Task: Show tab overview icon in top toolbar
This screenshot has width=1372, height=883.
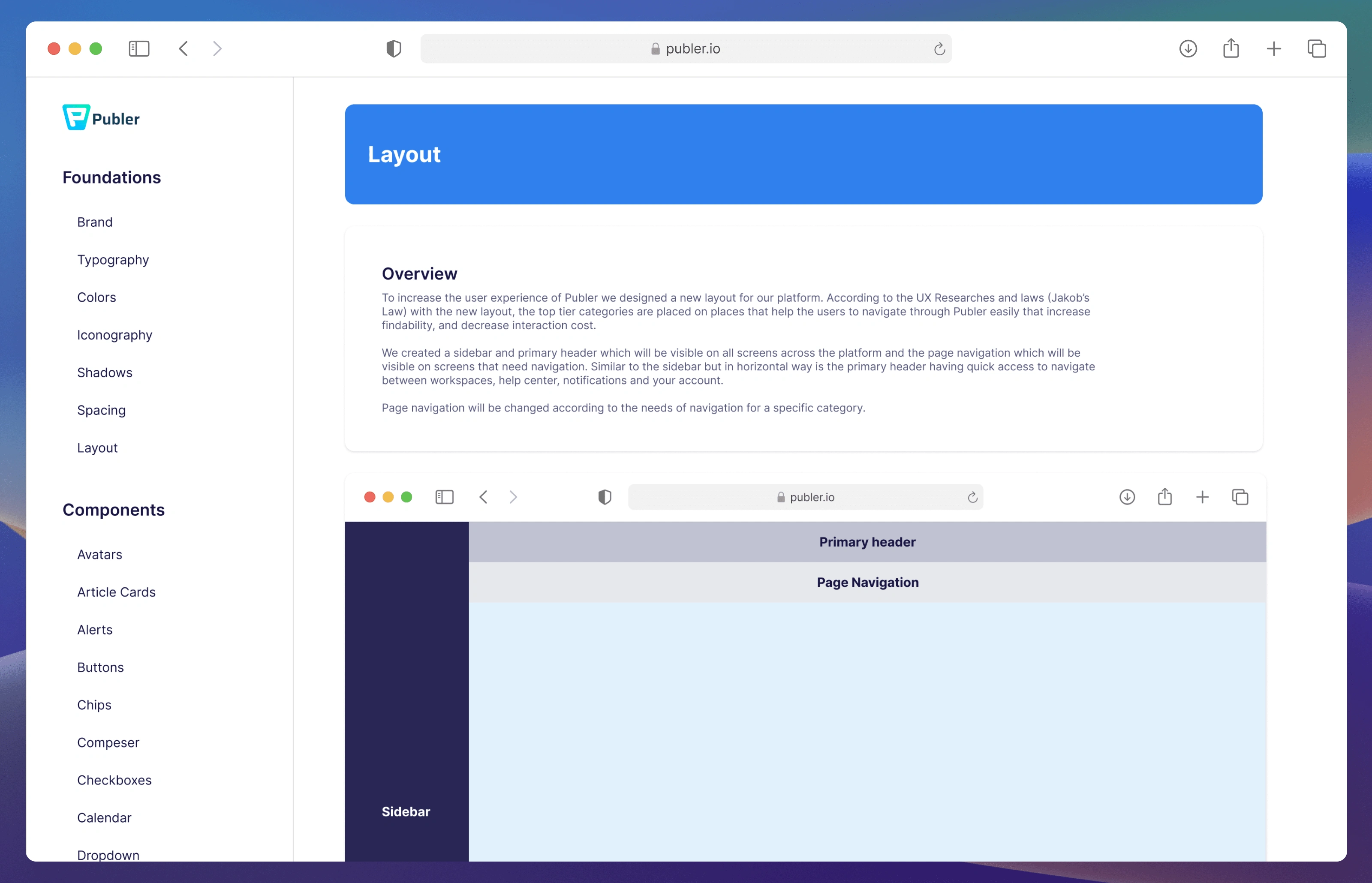Action: [x=1316, y=49]
